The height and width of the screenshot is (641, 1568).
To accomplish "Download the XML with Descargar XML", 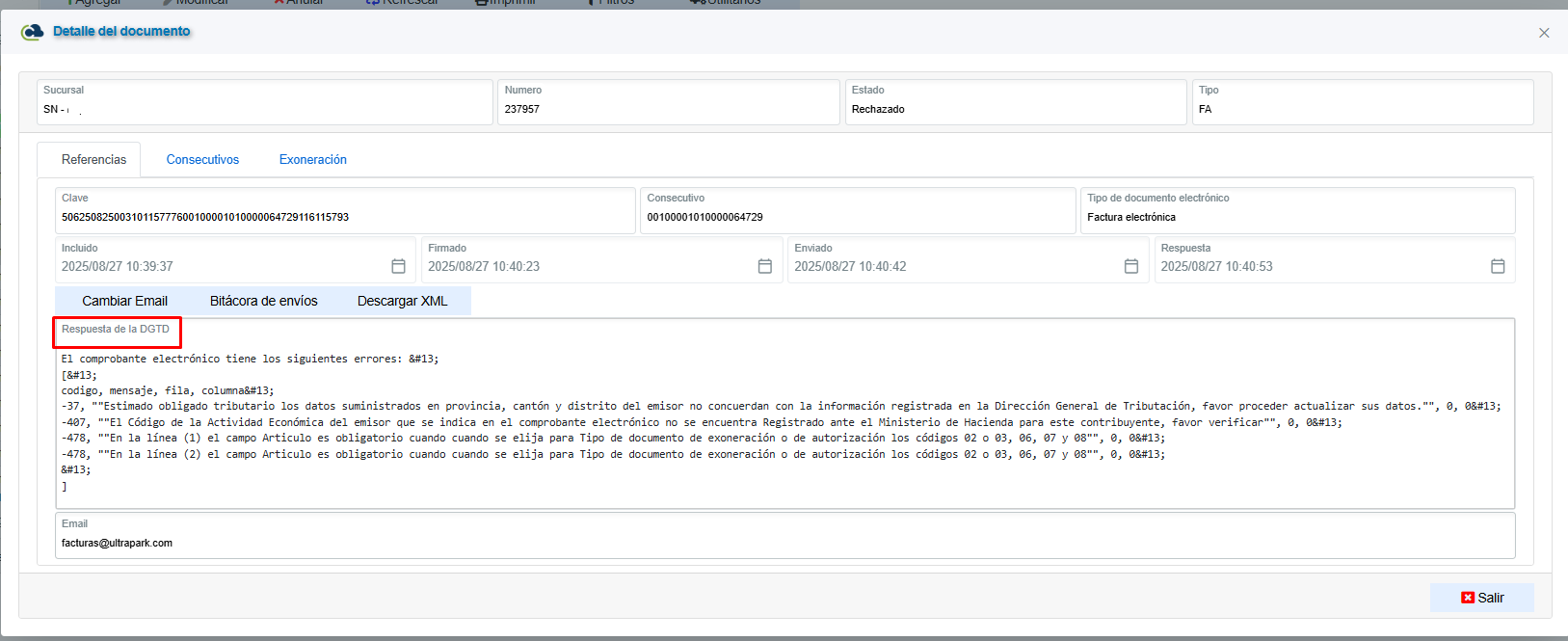I will (402, 301).
